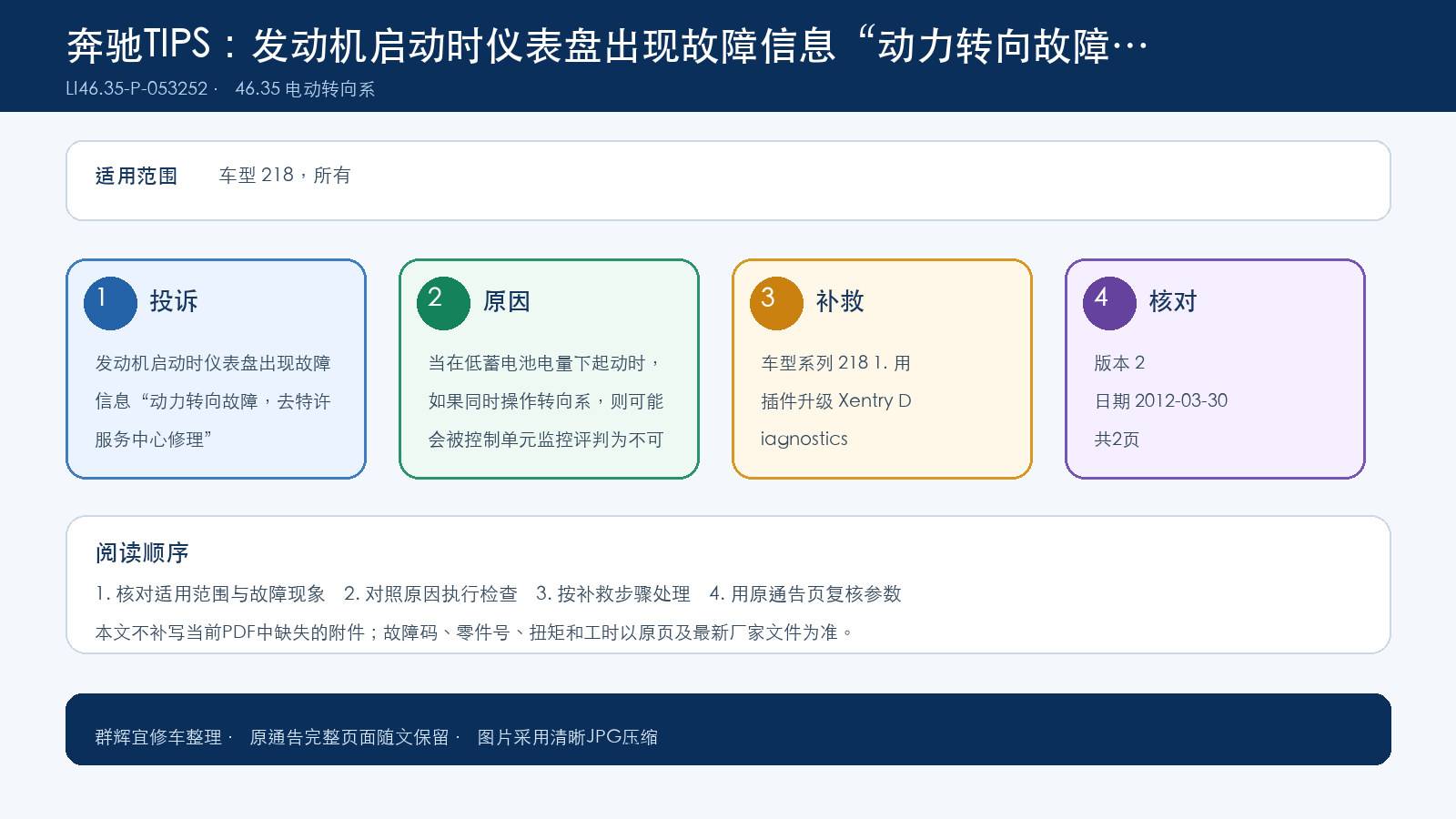This screenshot has height=819, width=1456.
Task: Click the line 如果同时操作转向系，则可能
Action: pyautogui.click(x=546, y=401)
